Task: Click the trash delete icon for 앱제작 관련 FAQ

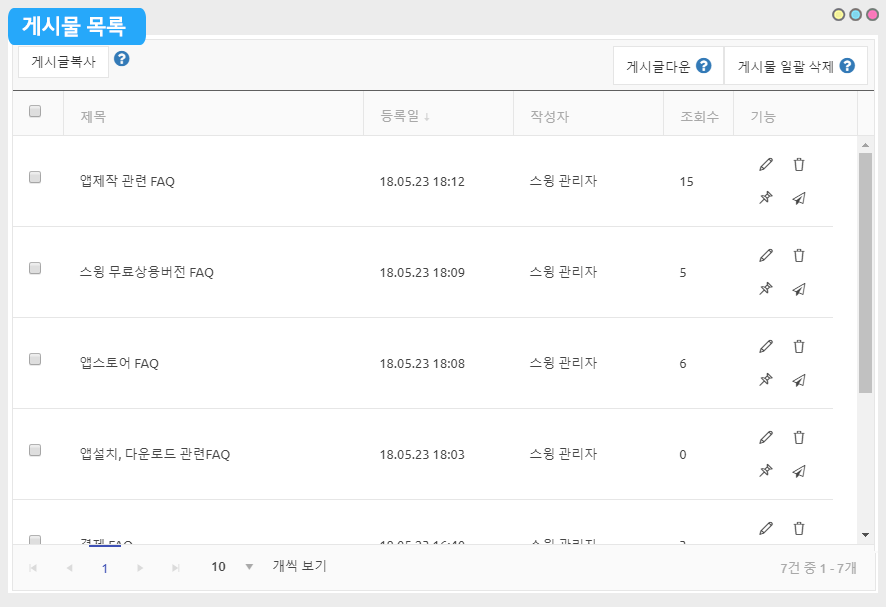Action: pos(798,164)
